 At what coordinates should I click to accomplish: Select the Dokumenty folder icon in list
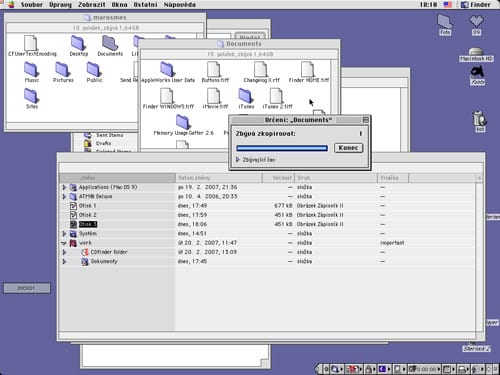tap(85, 262)
